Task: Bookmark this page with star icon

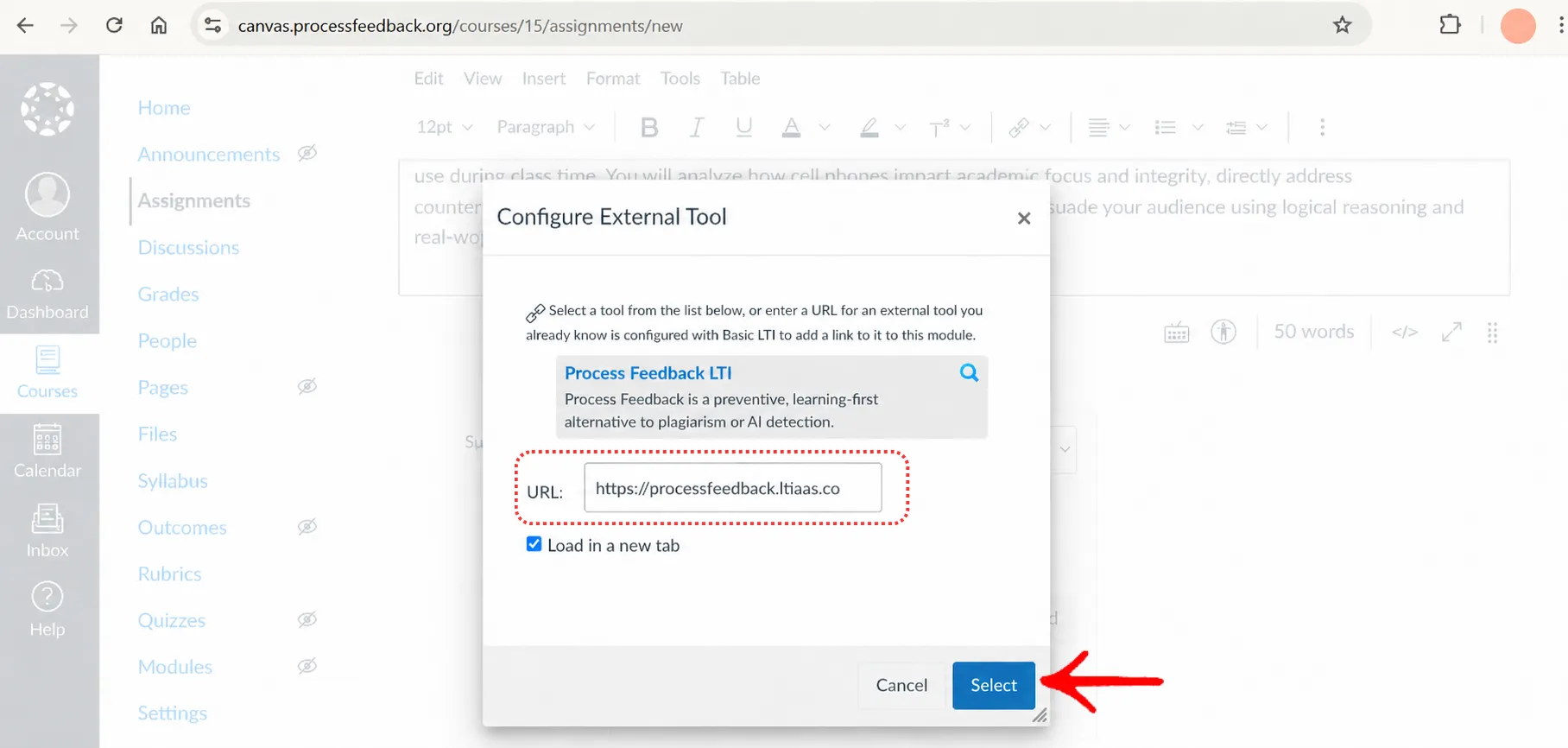Action: (1342, 25)
